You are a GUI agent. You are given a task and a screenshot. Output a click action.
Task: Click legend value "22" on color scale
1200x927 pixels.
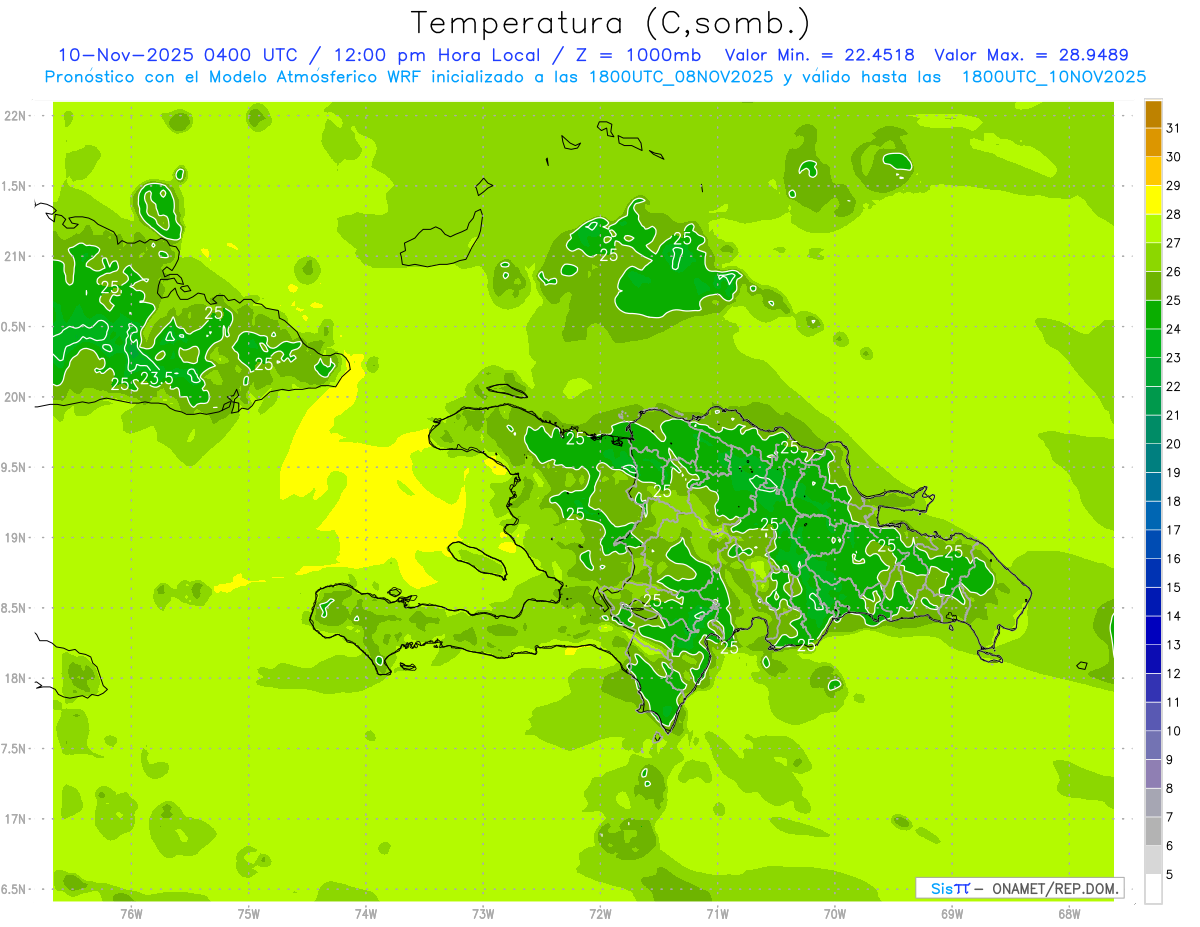point(1174,386)
